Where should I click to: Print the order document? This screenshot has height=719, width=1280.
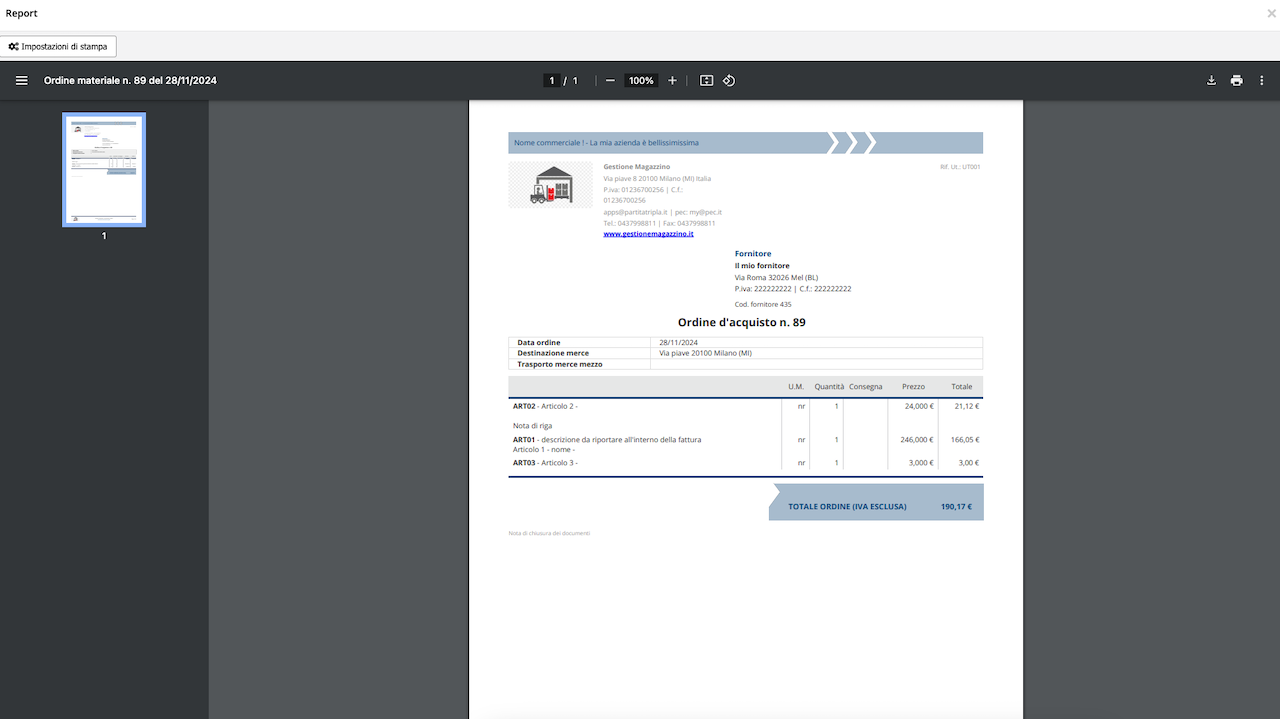point(1237,80)
